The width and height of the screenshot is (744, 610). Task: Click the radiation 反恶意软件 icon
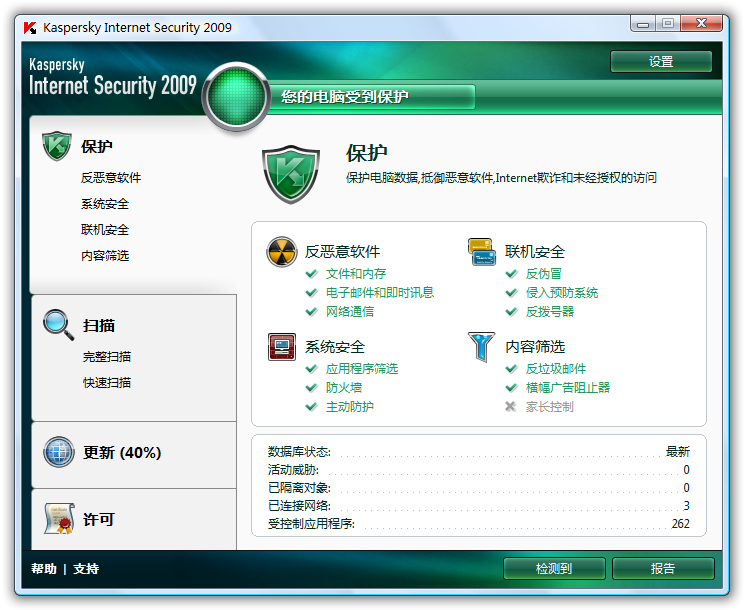[282, 252]
